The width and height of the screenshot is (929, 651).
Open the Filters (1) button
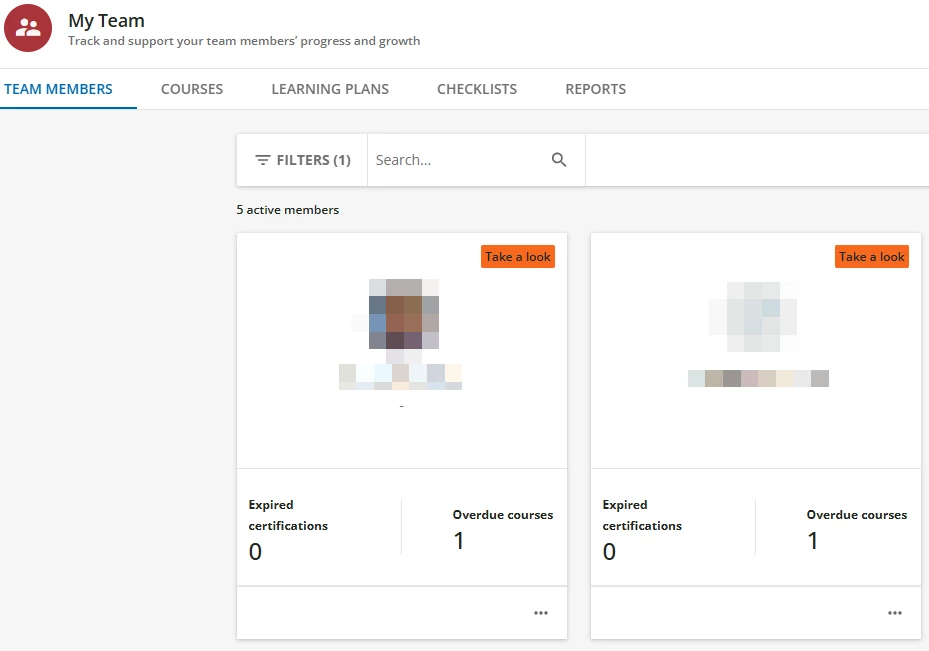[302, 160]
